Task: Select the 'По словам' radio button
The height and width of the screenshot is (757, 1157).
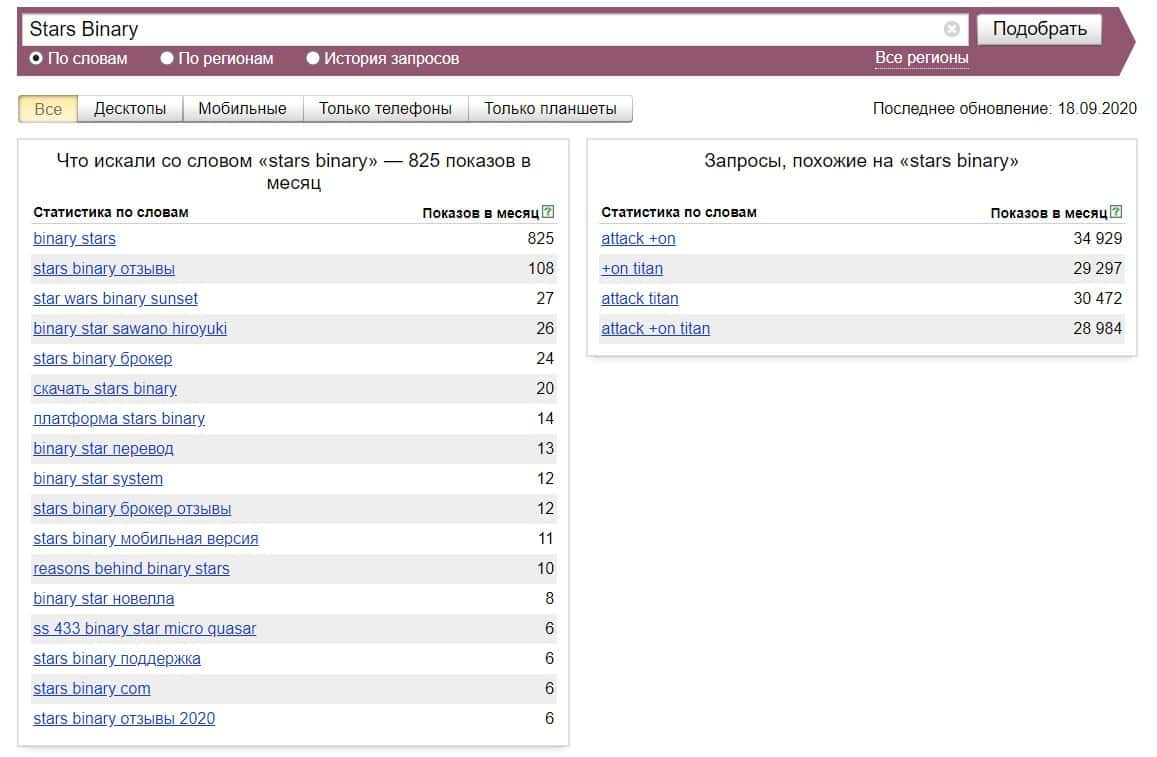Action: click(x=37, y=59)
